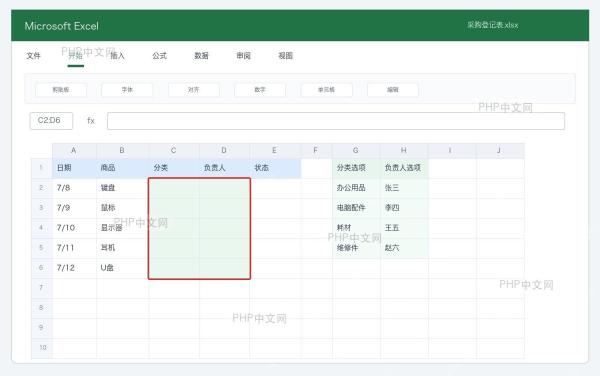Open the 视图 ribbon tab

coord(285,56)
